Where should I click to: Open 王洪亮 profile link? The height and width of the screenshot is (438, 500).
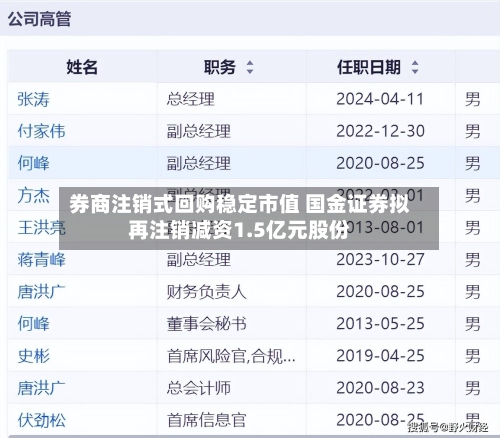point(41,227)
